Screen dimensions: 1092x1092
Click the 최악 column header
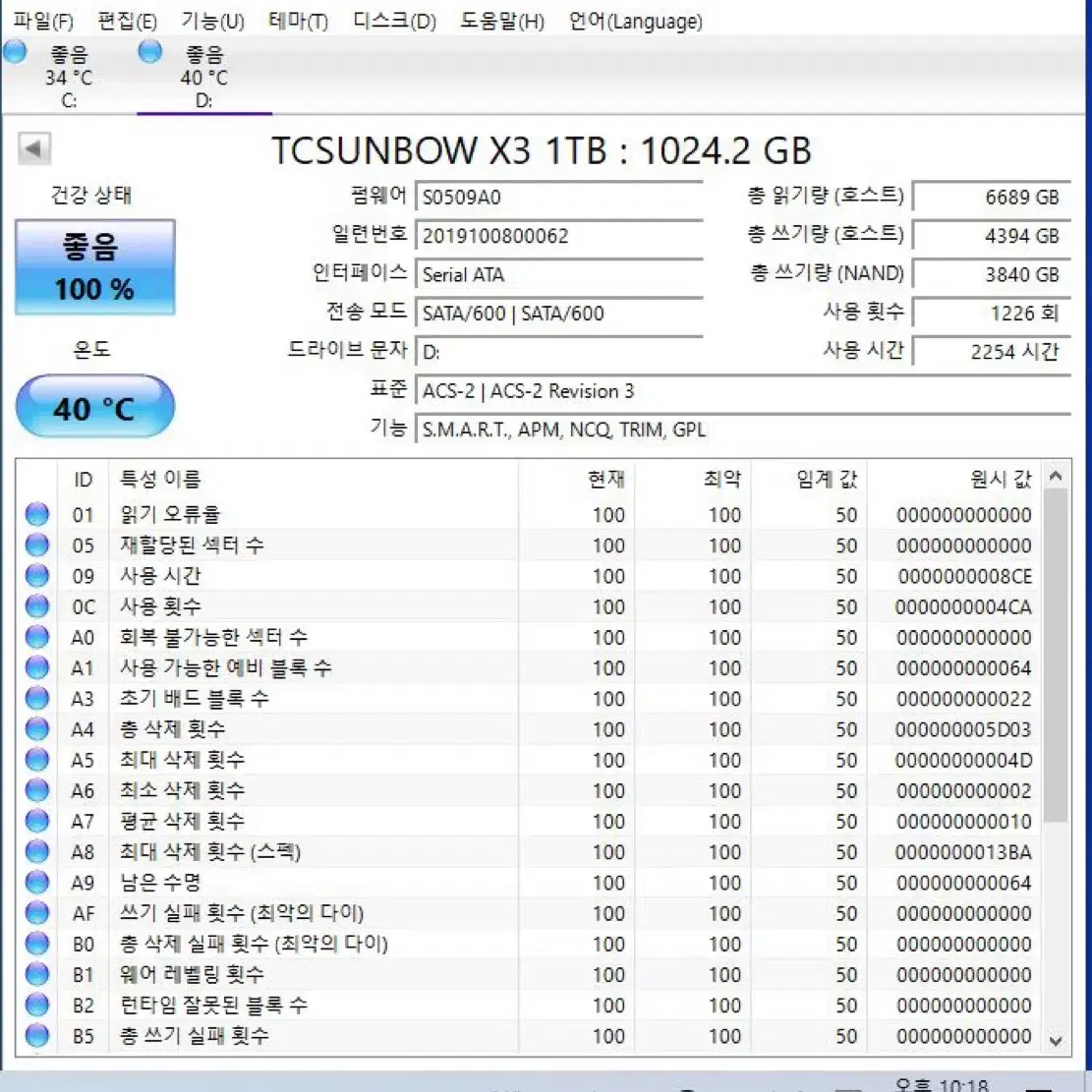[693, 479]
